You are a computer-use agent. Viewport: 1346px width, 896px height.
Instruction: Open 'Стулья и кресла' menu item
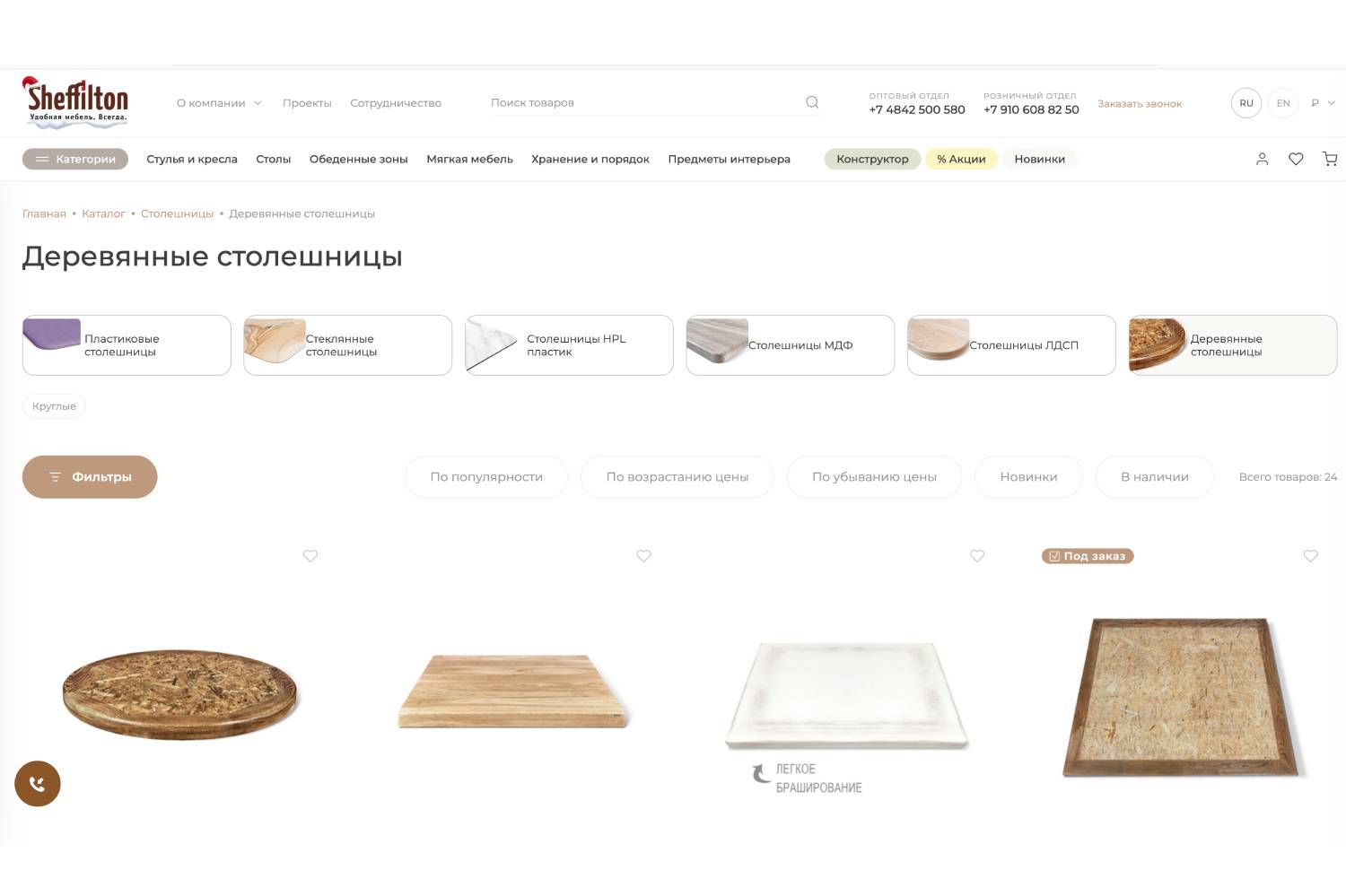tap(192, 159)
